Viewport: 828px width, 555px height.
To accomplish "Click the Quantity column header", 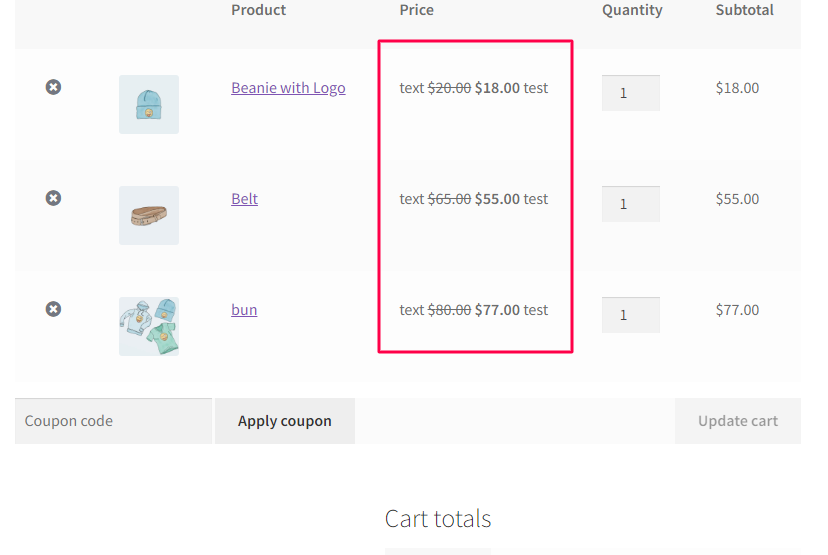I will [632, 10].
